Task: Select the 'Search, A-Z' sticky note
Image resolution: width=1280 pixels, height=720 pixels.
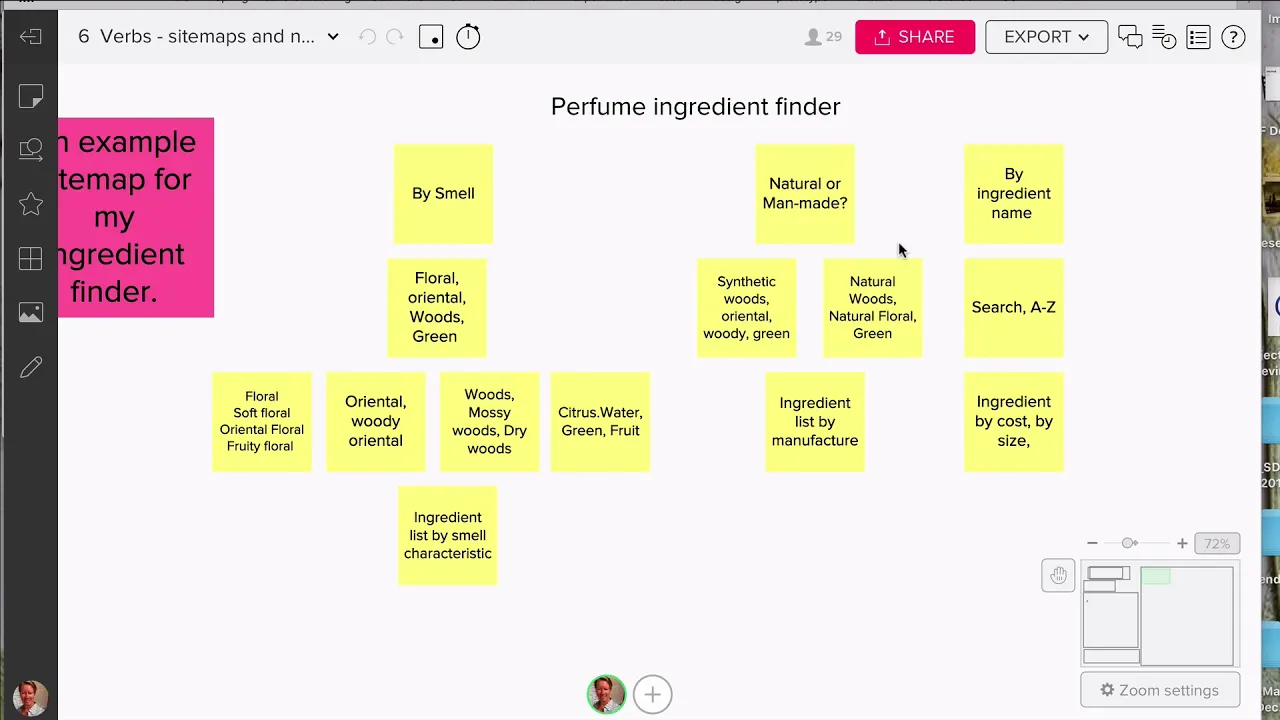Action: point(1014,307)
